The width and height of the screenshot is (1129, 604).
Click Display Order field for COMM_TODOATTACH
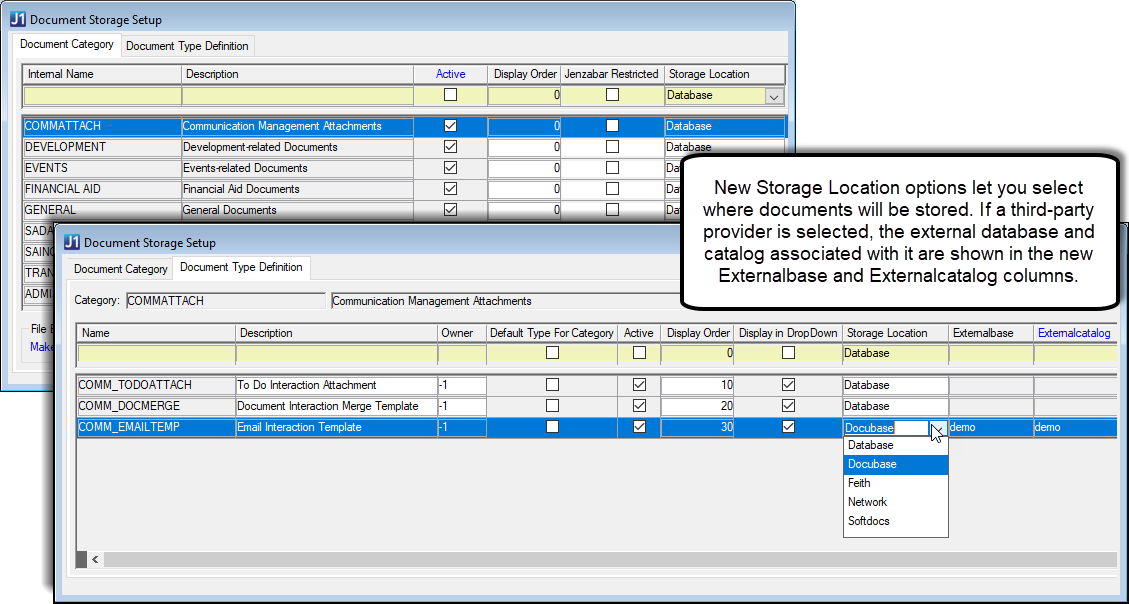coord(696,385)
